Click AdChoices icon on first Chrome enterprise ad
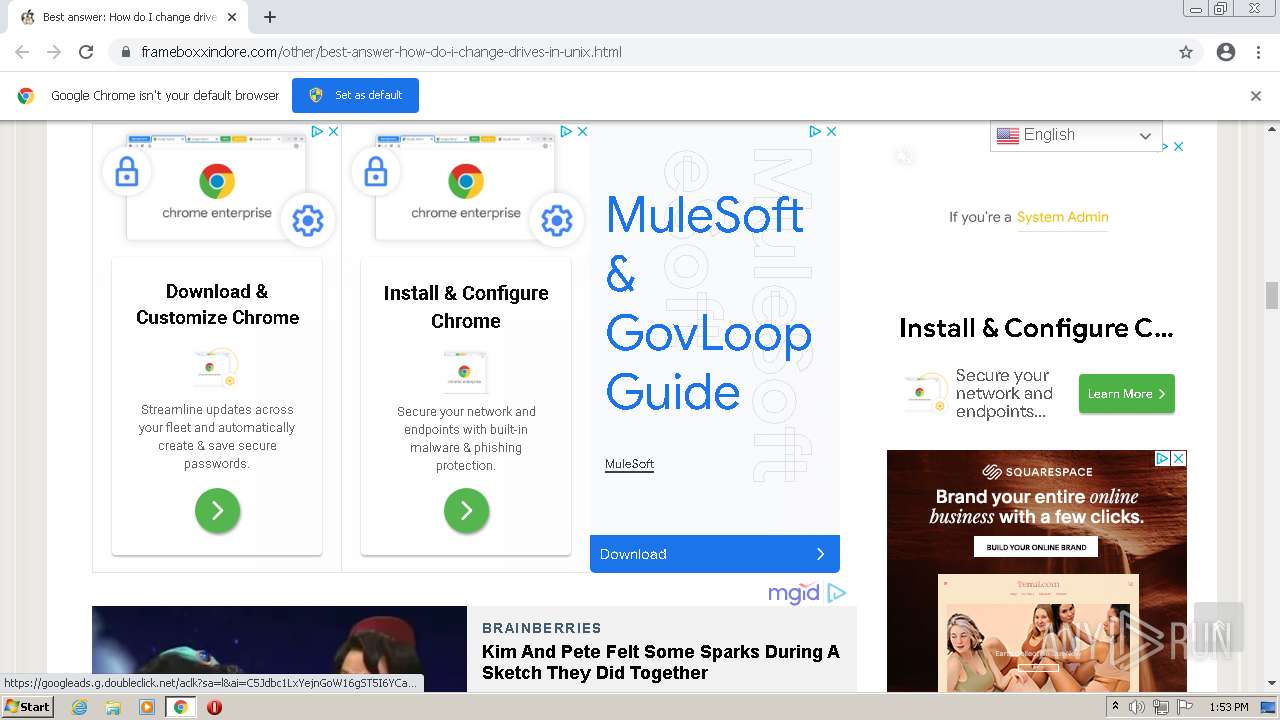Screen dimensions: 1280x720 click(317, 131)
